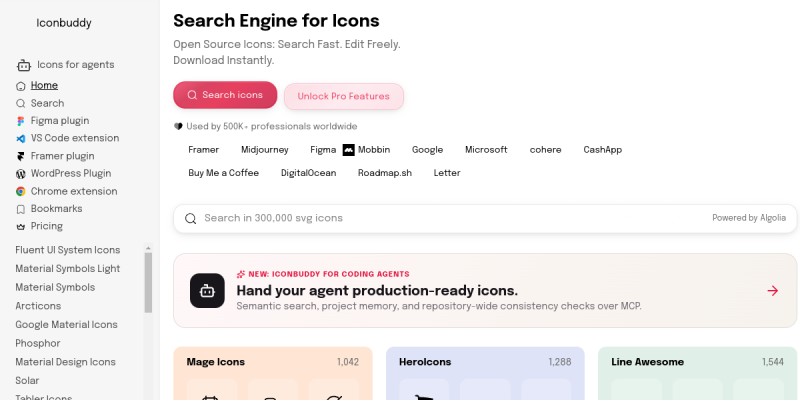800x400 pixels.
Task: Open the Bookmarks ribbon icon
Action: pyautogui.click(x=20, y=209)
